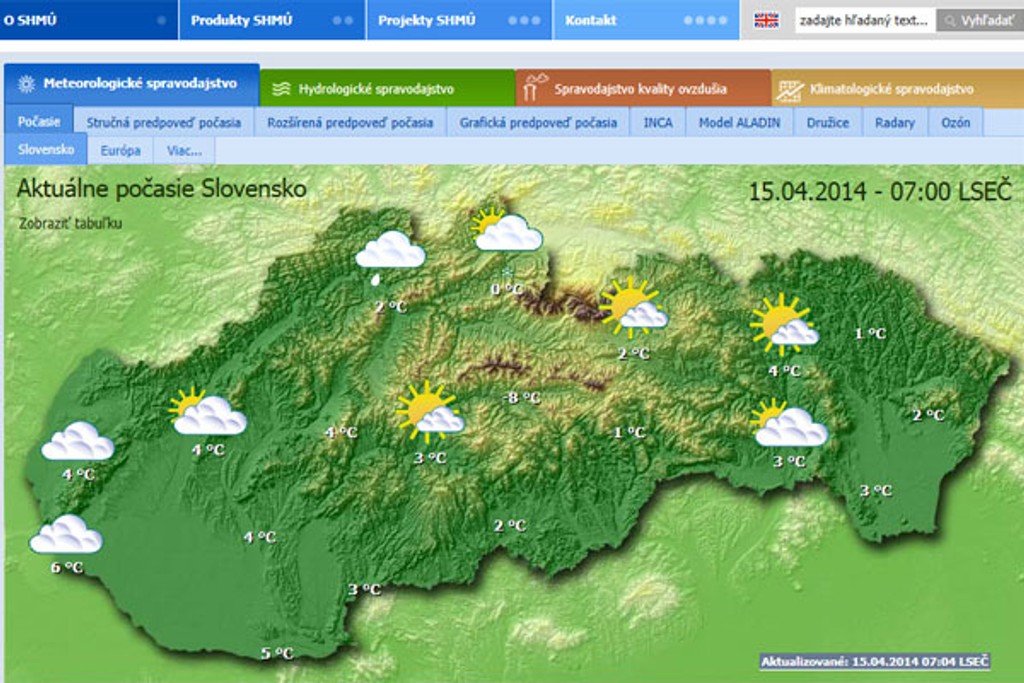Click the Hydrologické spravodajstvo waves icon
This screenshot has width=1024, height=683.
[x=281, y=89]
